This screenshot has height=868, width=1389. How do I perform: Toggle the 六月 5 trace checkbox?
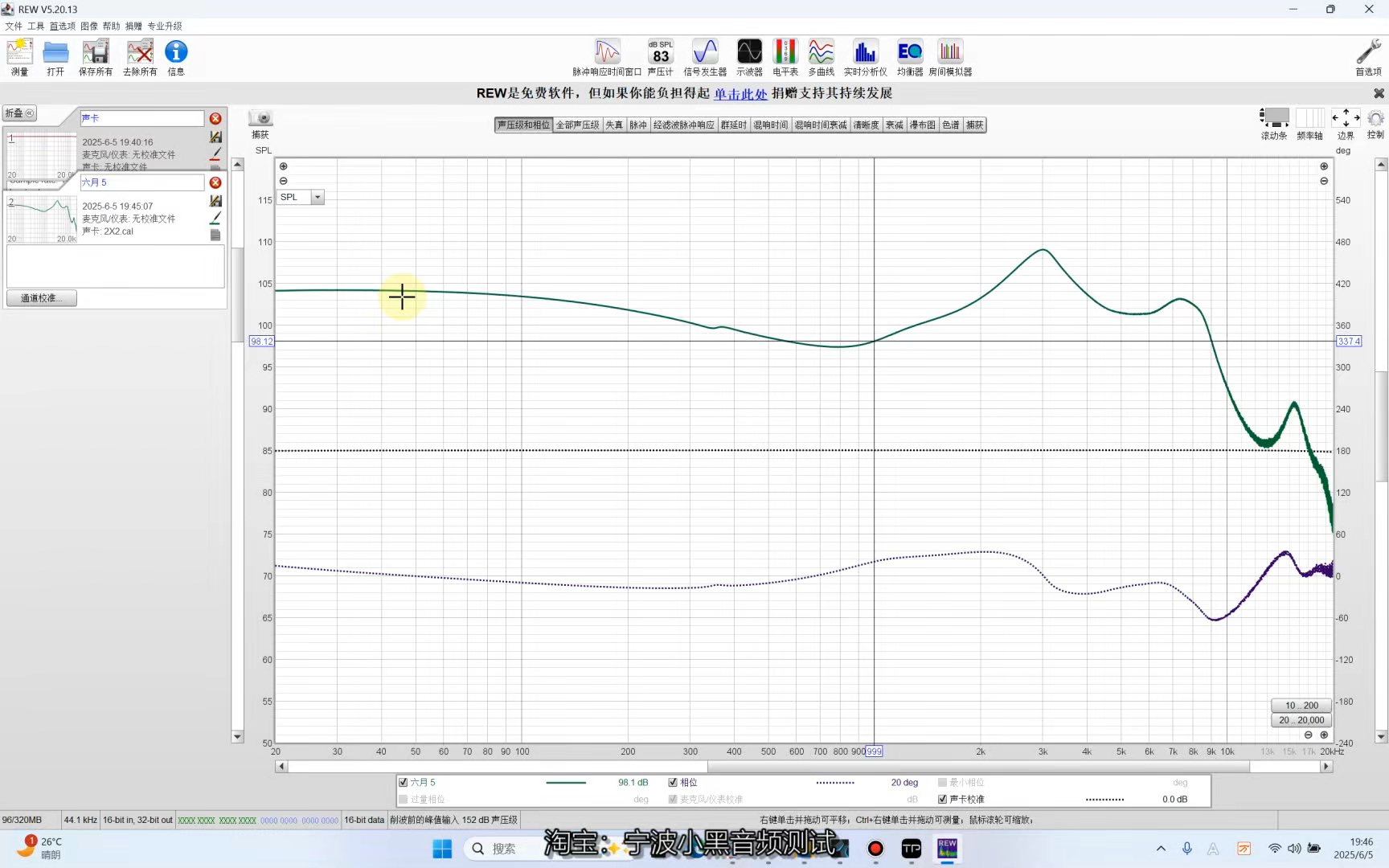pyautogui.click(x=404, y=782)
